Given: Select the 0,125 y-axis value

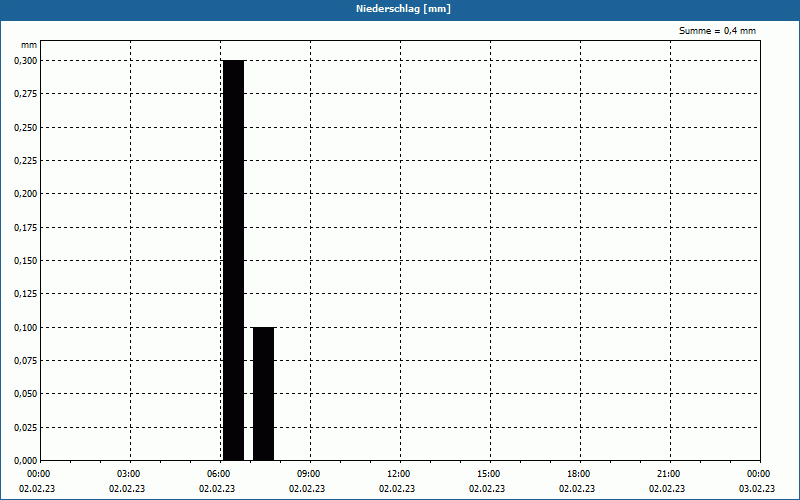Looking at the screenshot, I should point(25,294).
